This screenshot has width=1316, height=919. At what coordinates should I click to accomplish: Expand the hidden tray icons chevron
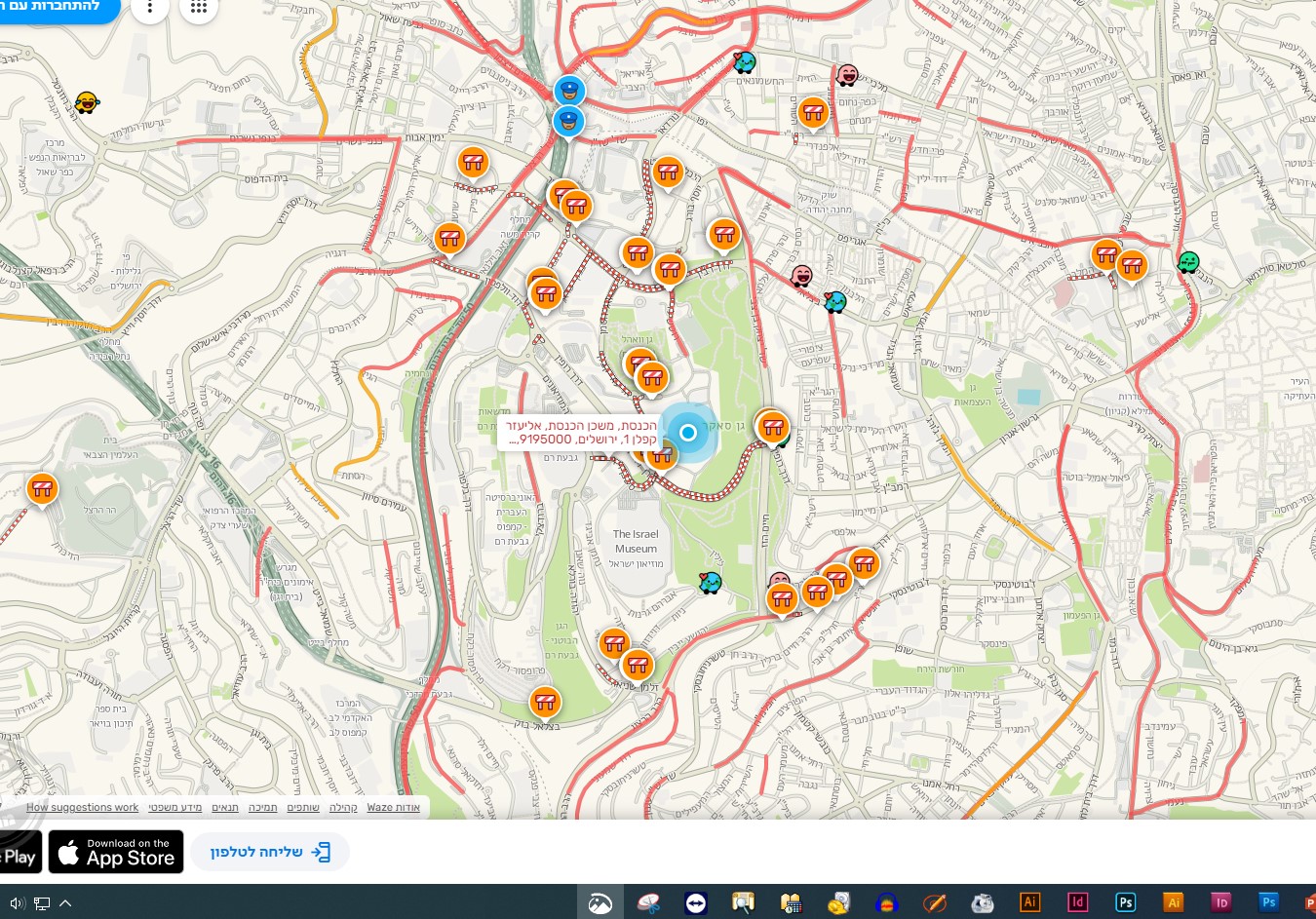65,903
